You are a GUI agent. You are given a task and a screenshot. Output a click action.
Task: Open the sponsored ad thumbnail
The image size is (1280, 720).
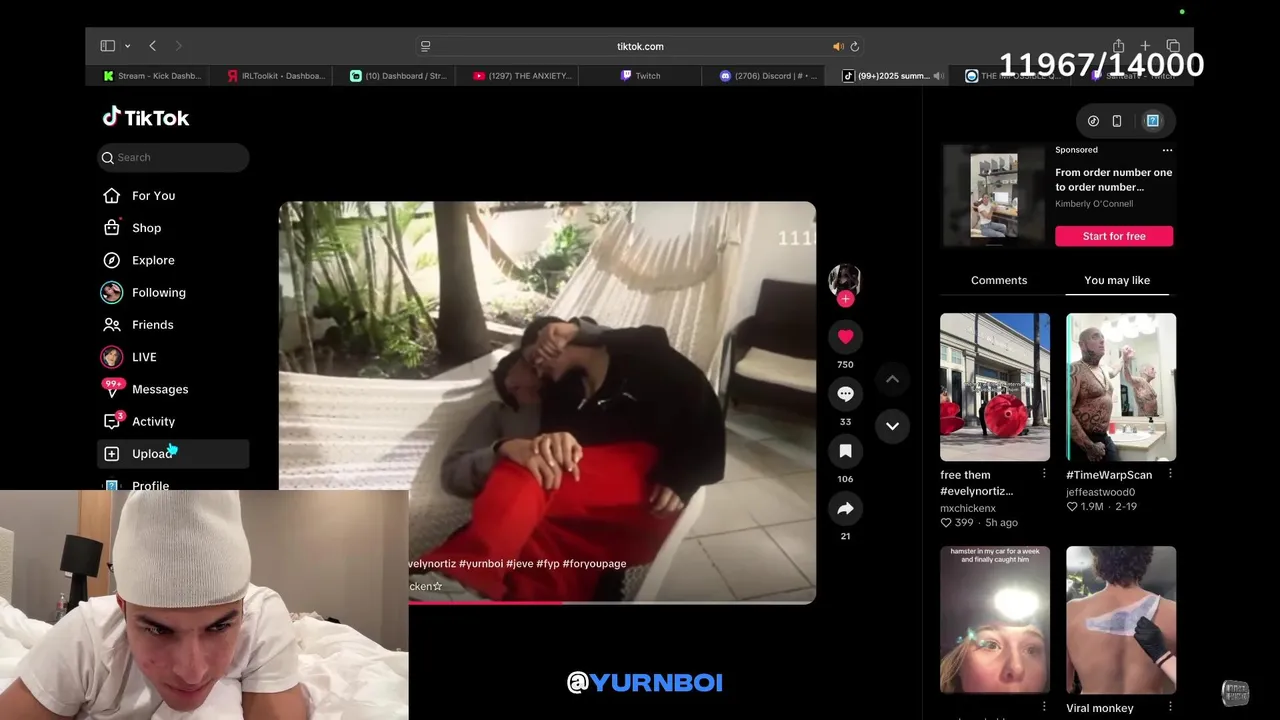(994, 196)
